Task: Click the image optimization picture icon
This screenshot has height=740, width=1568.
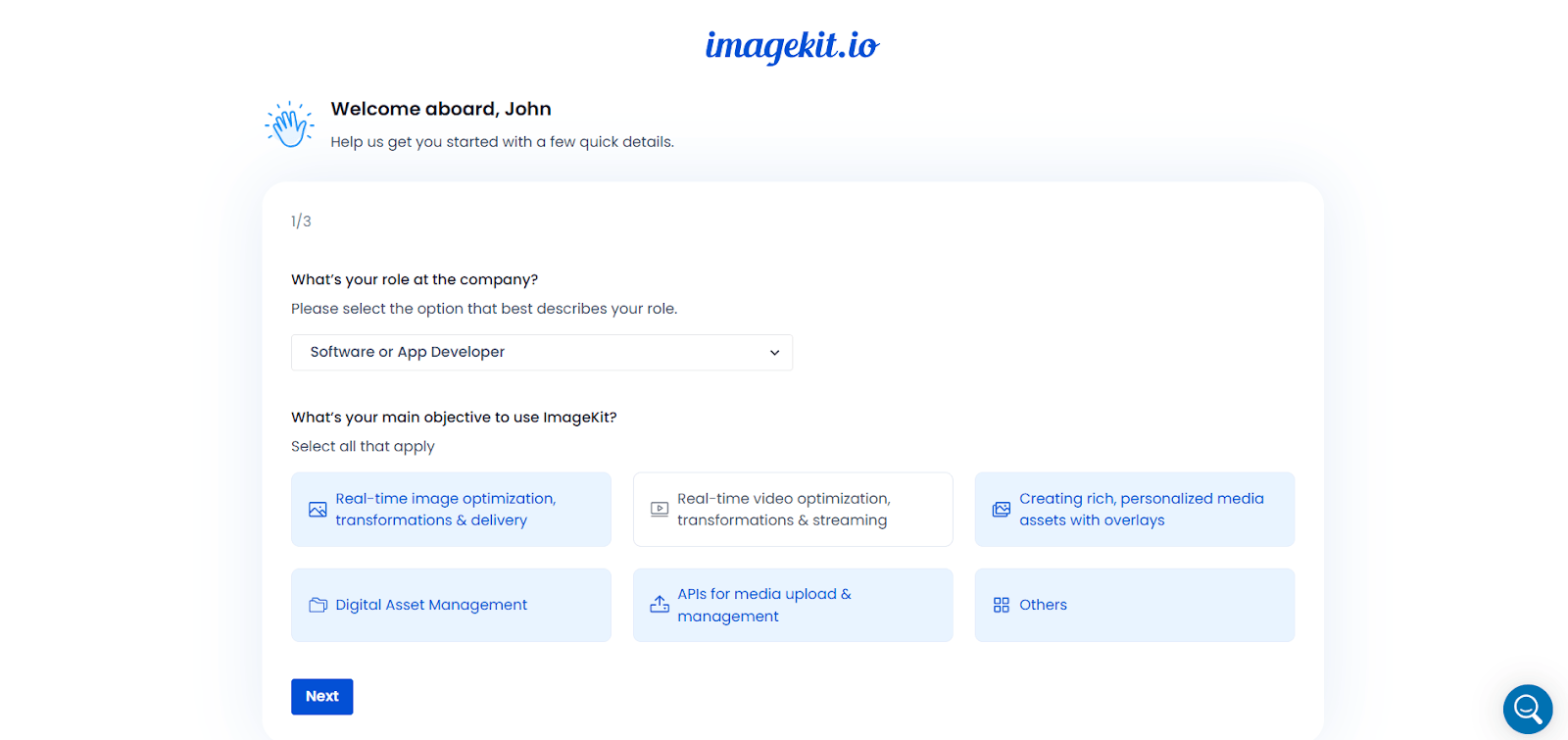Action: coord(318,510)
